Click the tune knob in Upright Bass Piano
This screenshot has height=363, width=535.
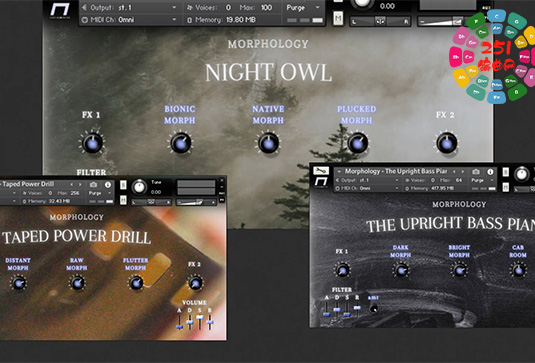click(x=521, y=174)
